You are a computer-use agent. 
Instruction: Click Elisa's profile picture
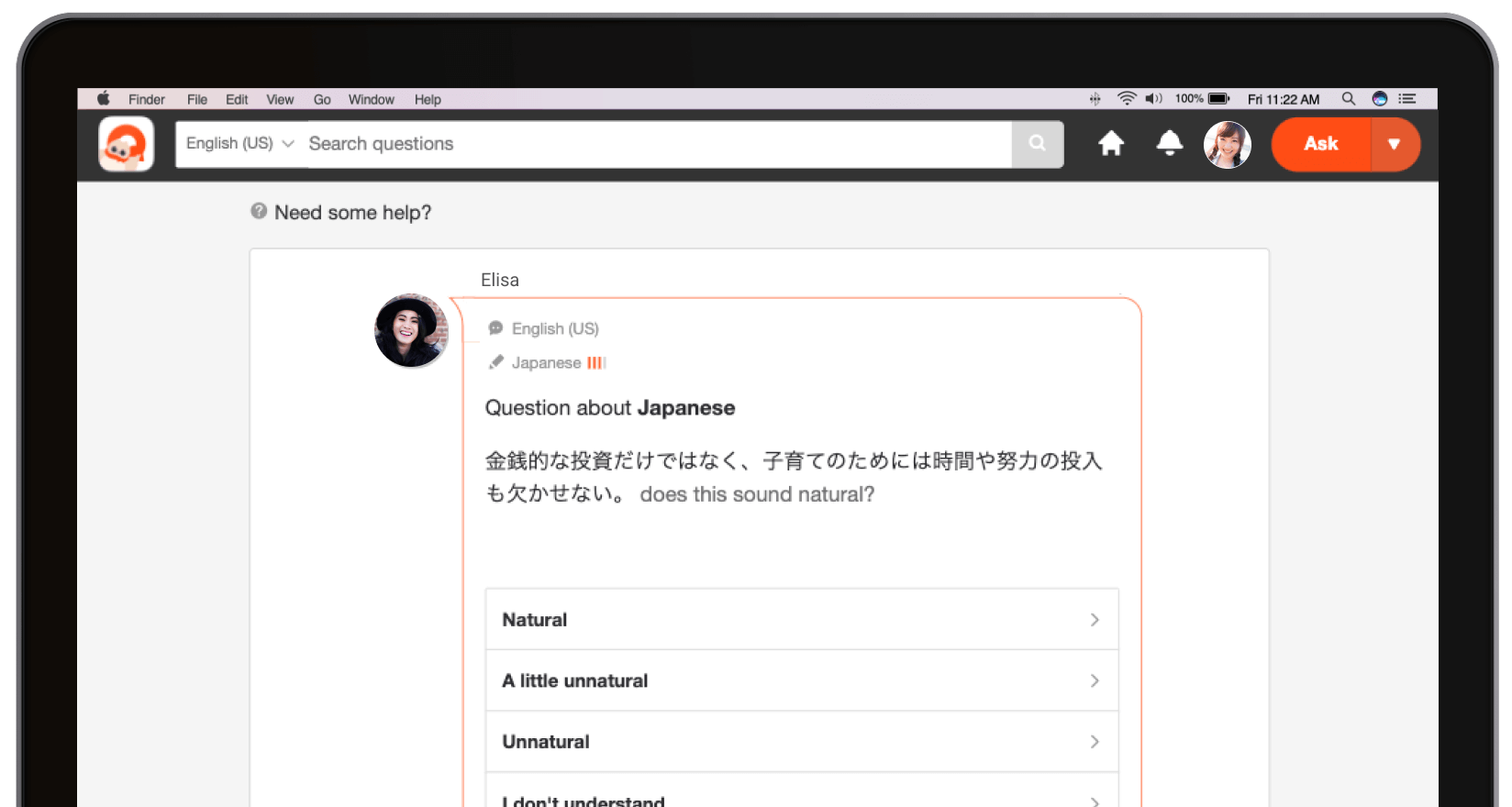coord(411,330)
